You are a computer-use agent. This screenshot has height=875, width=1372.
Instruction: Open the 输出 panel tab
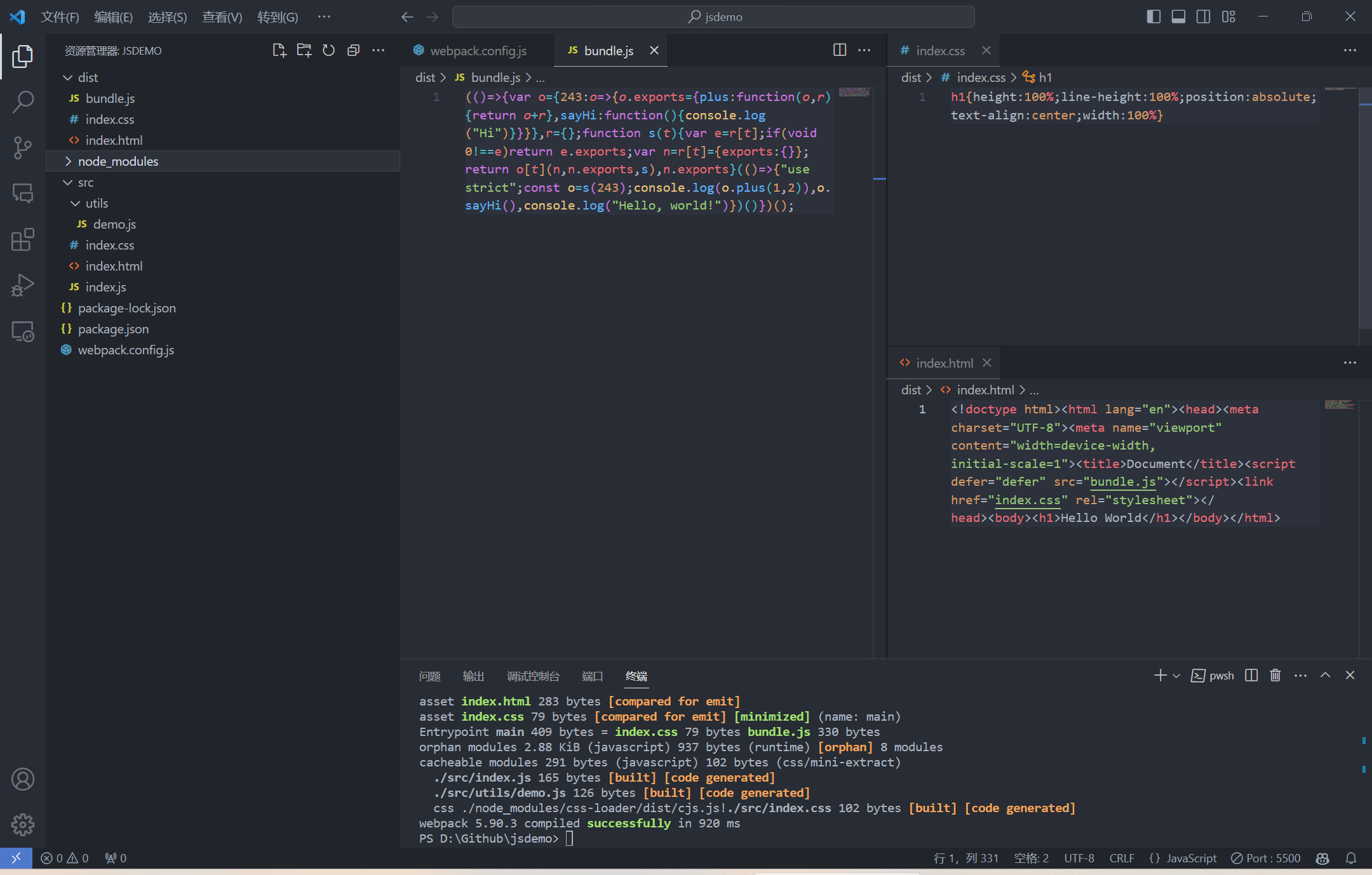(473, 676)
